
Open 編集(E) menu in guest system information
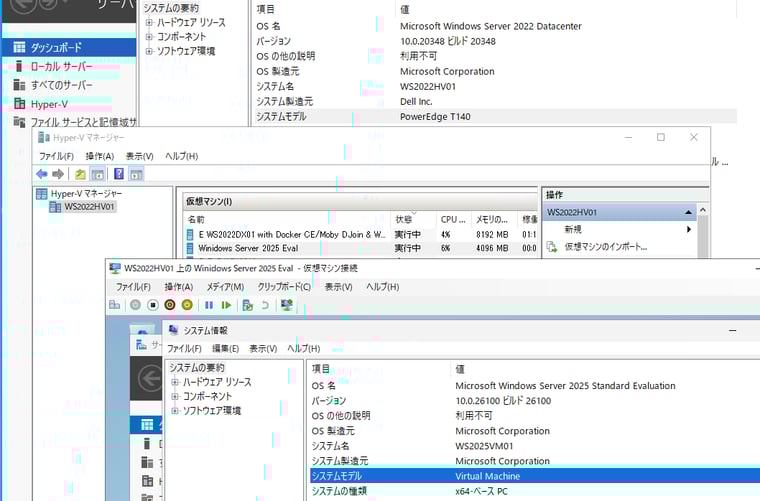pyautogui.click(x=225, y=348)
